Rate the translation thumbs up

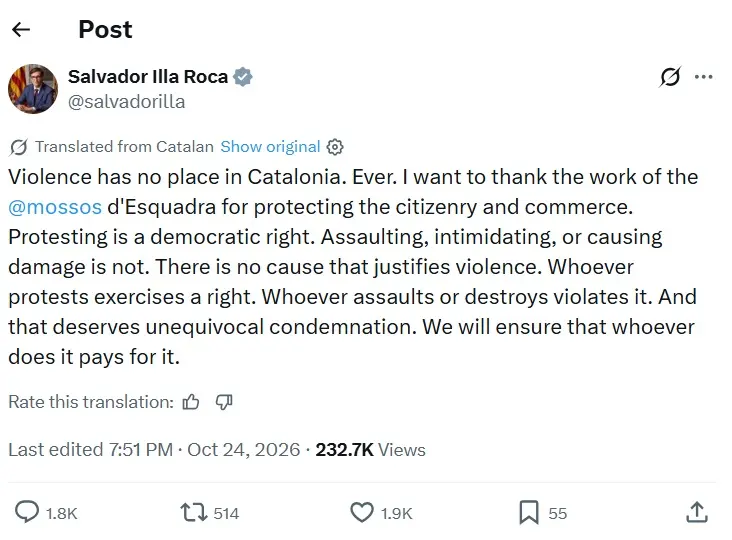point(191,402)
